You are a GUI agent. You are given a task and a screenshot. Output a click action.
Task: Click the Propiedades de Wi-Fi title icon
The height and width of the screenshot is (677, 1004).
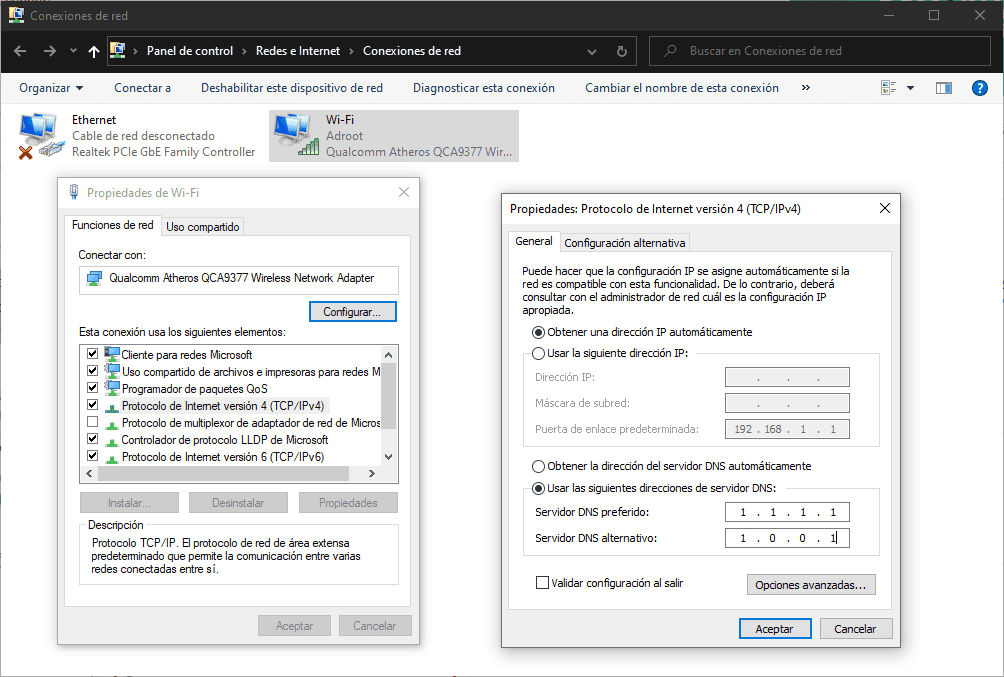(74, 192)
